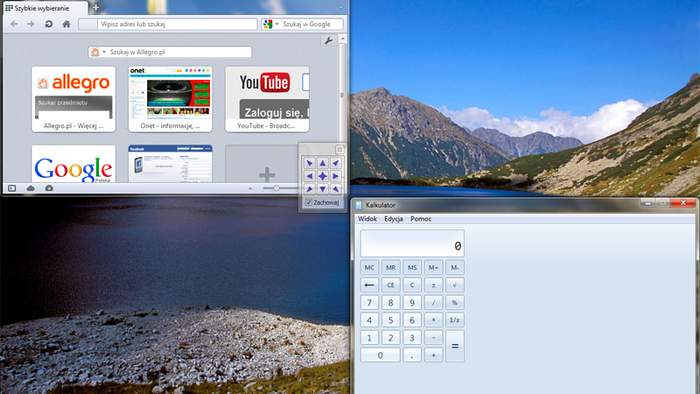Open the YouTube speed dial thumbnail

coord(267,99)
